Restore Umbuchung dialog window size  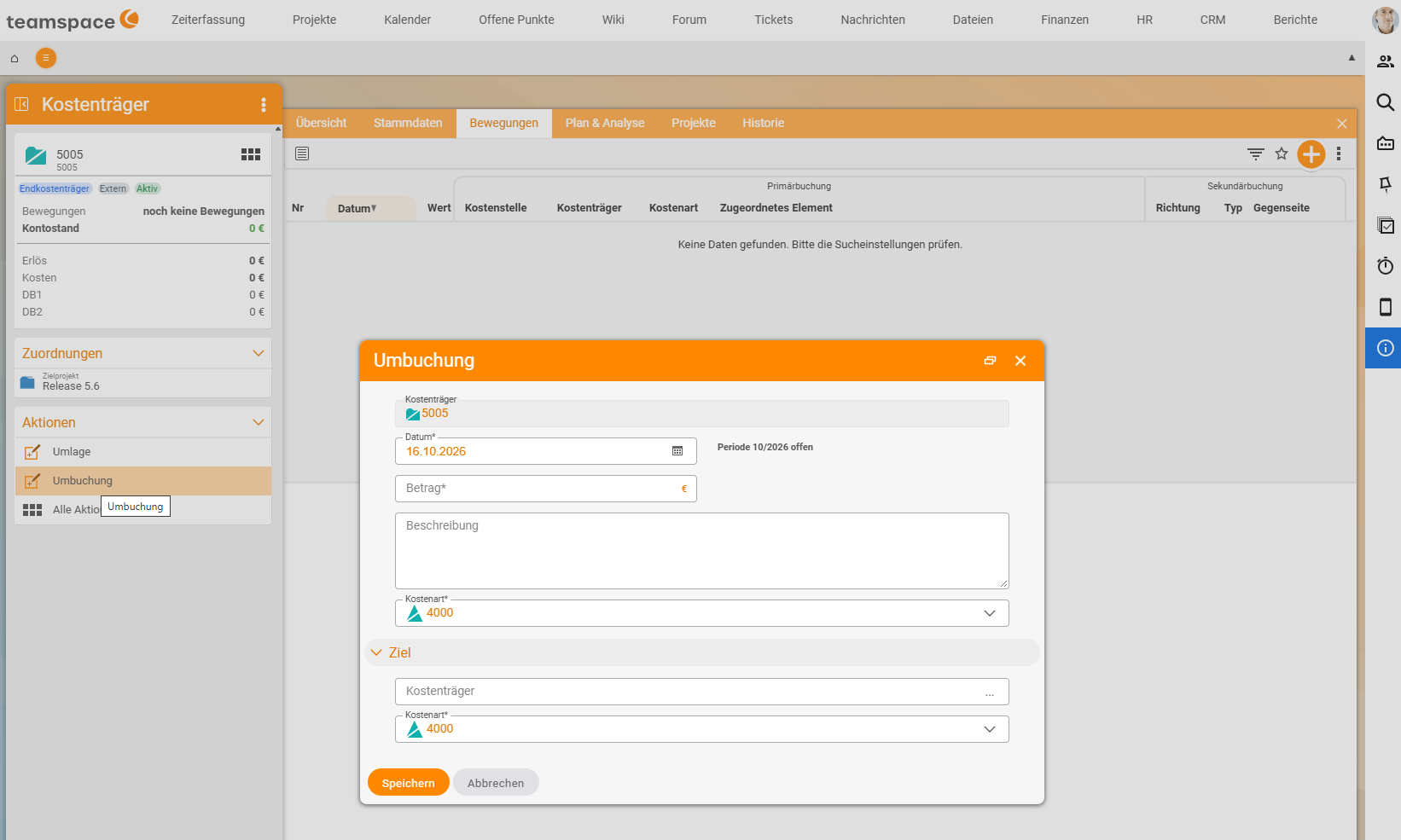990,361
